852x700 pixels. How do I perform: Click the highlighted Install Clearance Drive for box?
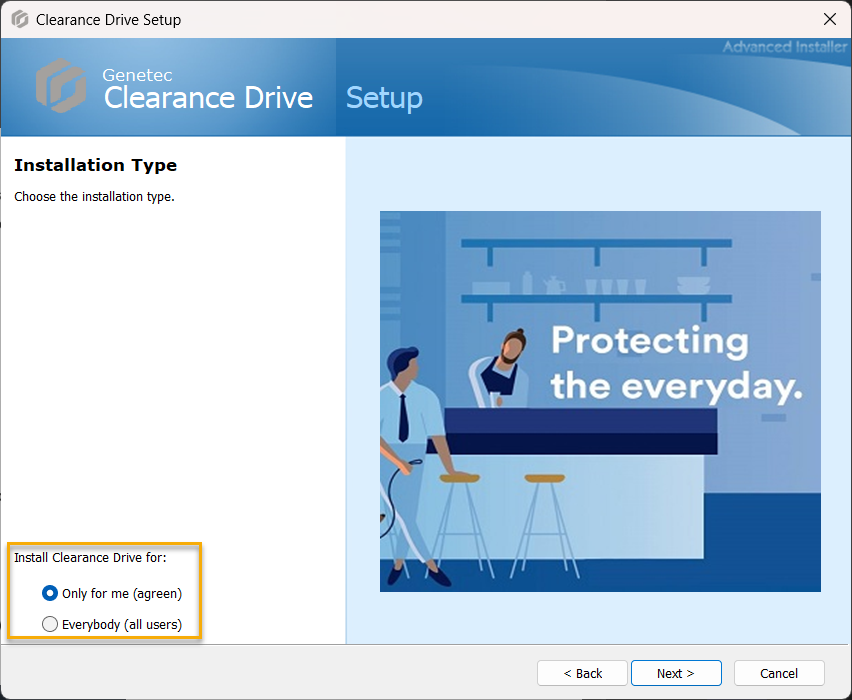pyautogui.click(x=104, y=591)
